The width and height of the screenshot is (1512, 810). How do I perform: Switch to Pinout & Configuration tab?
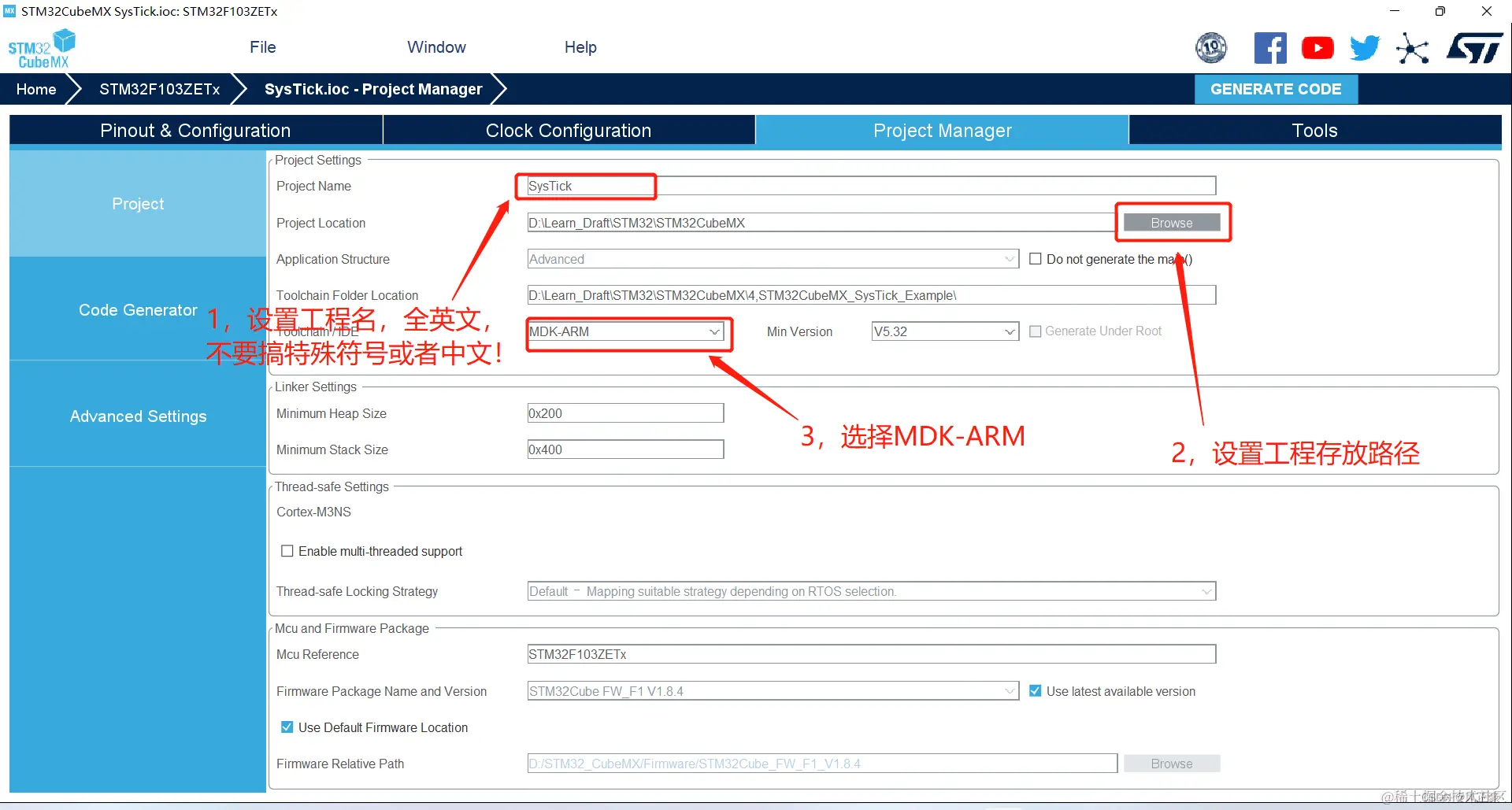click(195, 131)
